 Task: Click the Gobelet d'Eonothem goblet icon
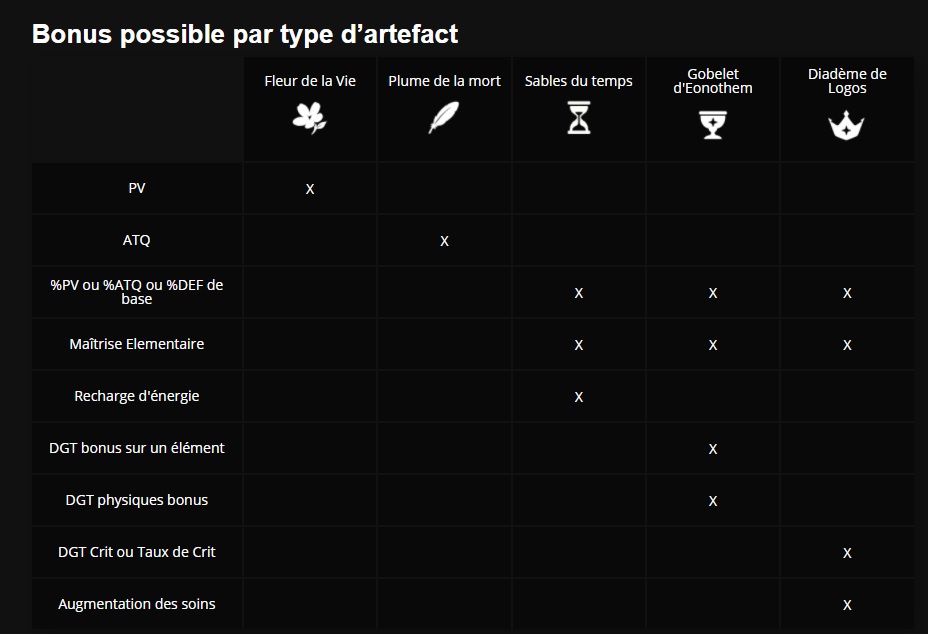[x=713, y=125]
